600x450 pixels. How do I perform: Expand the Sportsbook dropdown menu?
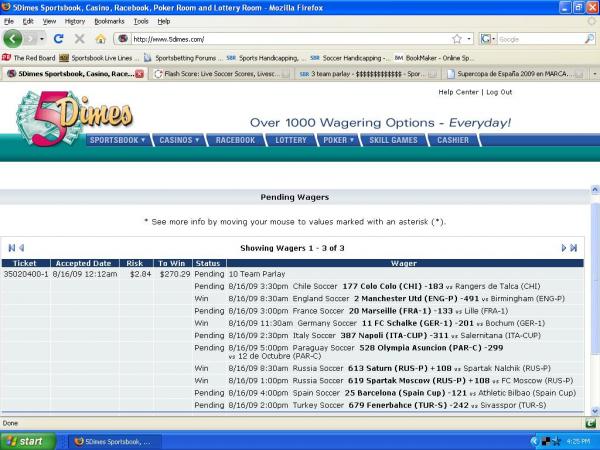pyautogui.click(x=117, y=140)
